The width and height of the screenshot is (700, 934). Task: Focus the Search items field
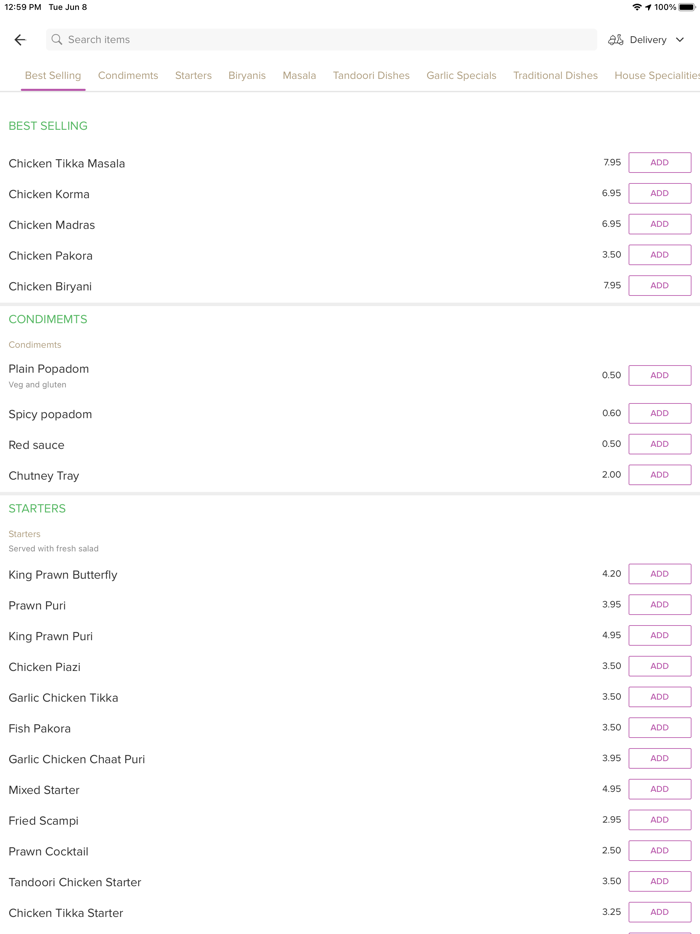pos(320,40)
